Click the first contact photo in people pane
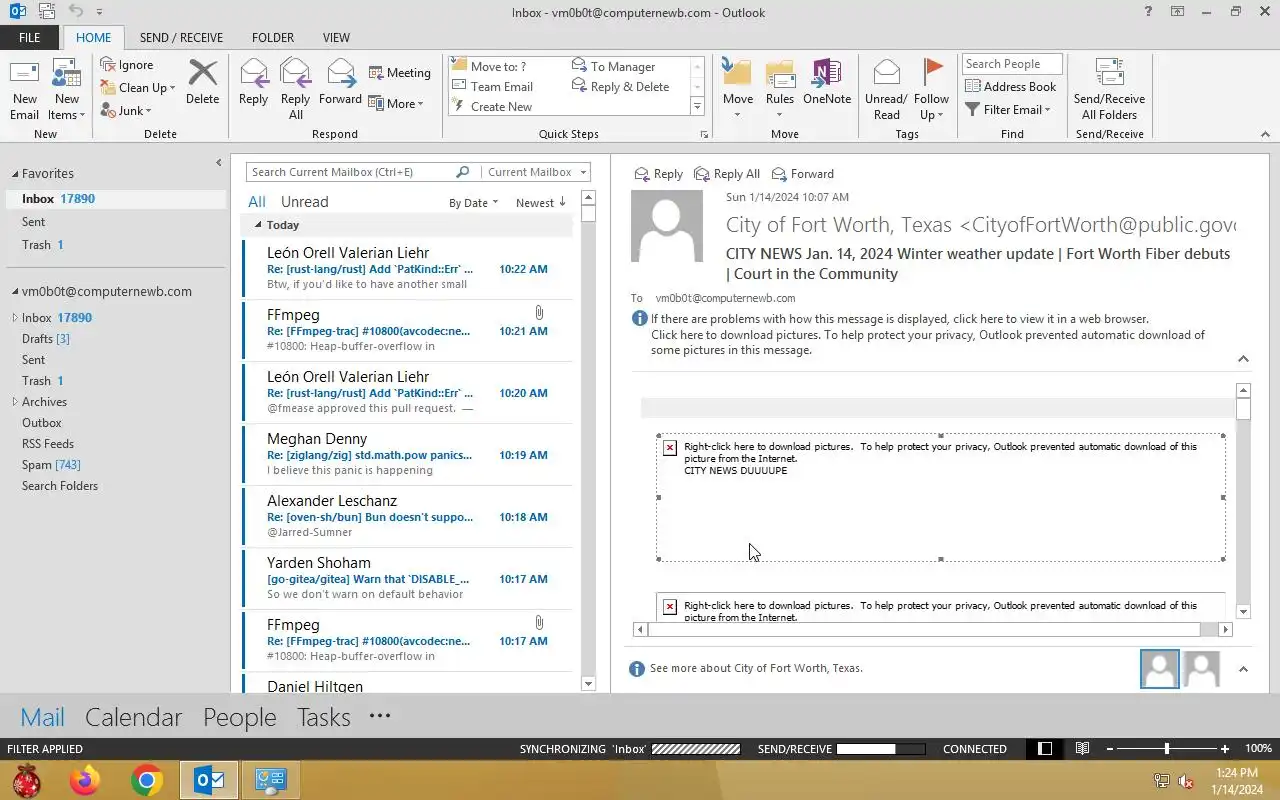1280x800 pixels. click(x=1160, y=669)
